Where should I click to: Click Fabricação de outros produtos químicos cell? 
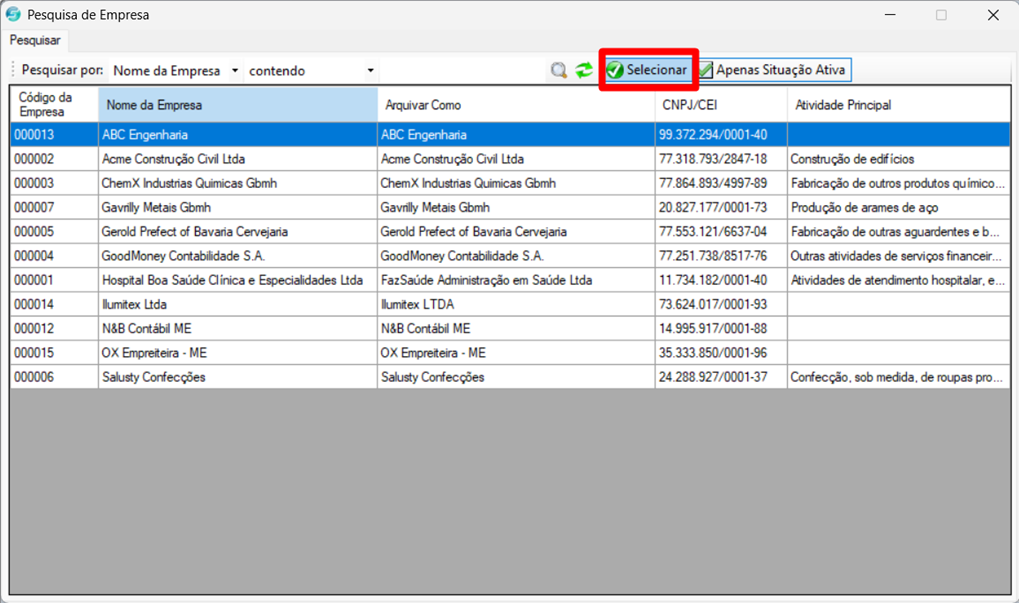coord(899,183)
